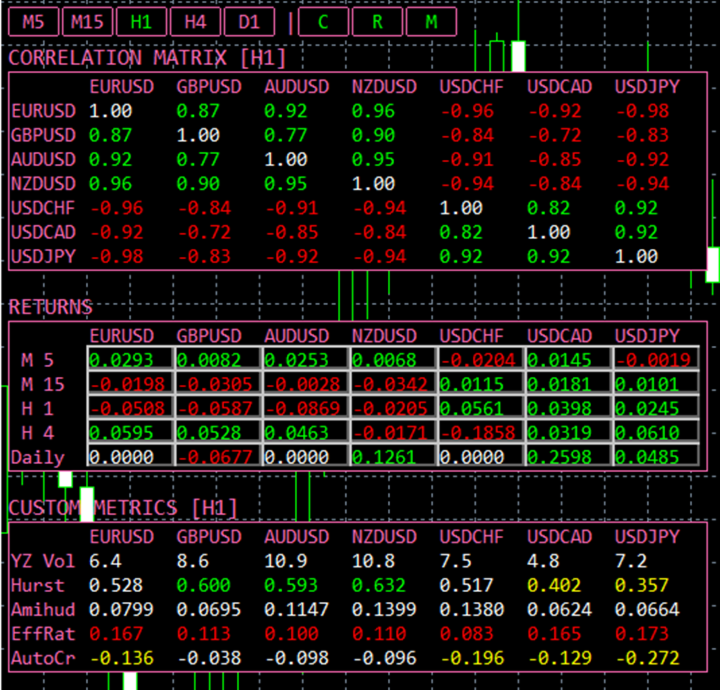Click USDCAD row, AUDUSD column correlation -0.85
This screenshot has width=720, height=690.
pos(292,232)
